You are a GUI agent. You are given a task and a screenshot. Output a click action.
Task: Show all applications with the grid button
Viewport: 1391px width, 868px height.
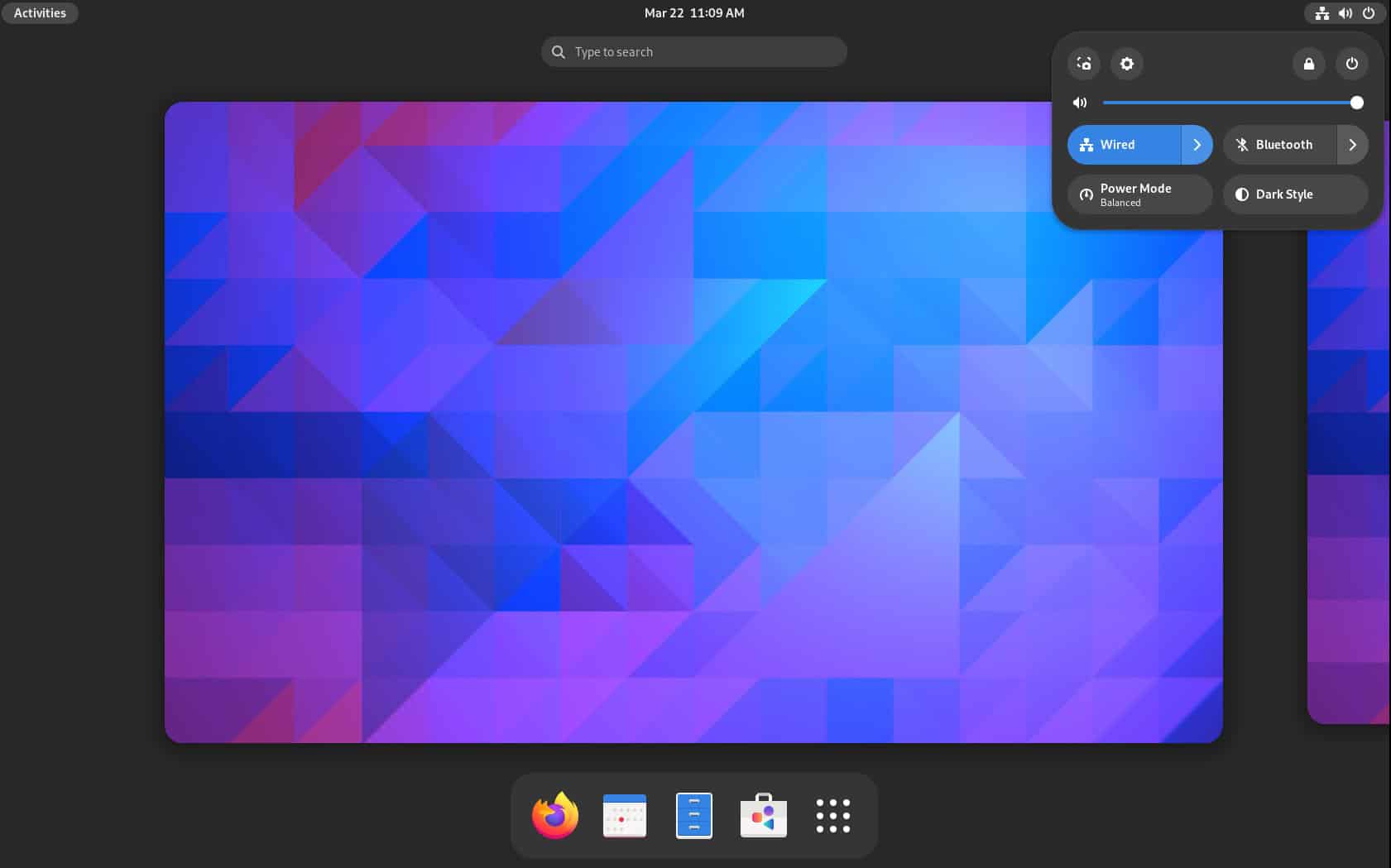coord(832,814)
